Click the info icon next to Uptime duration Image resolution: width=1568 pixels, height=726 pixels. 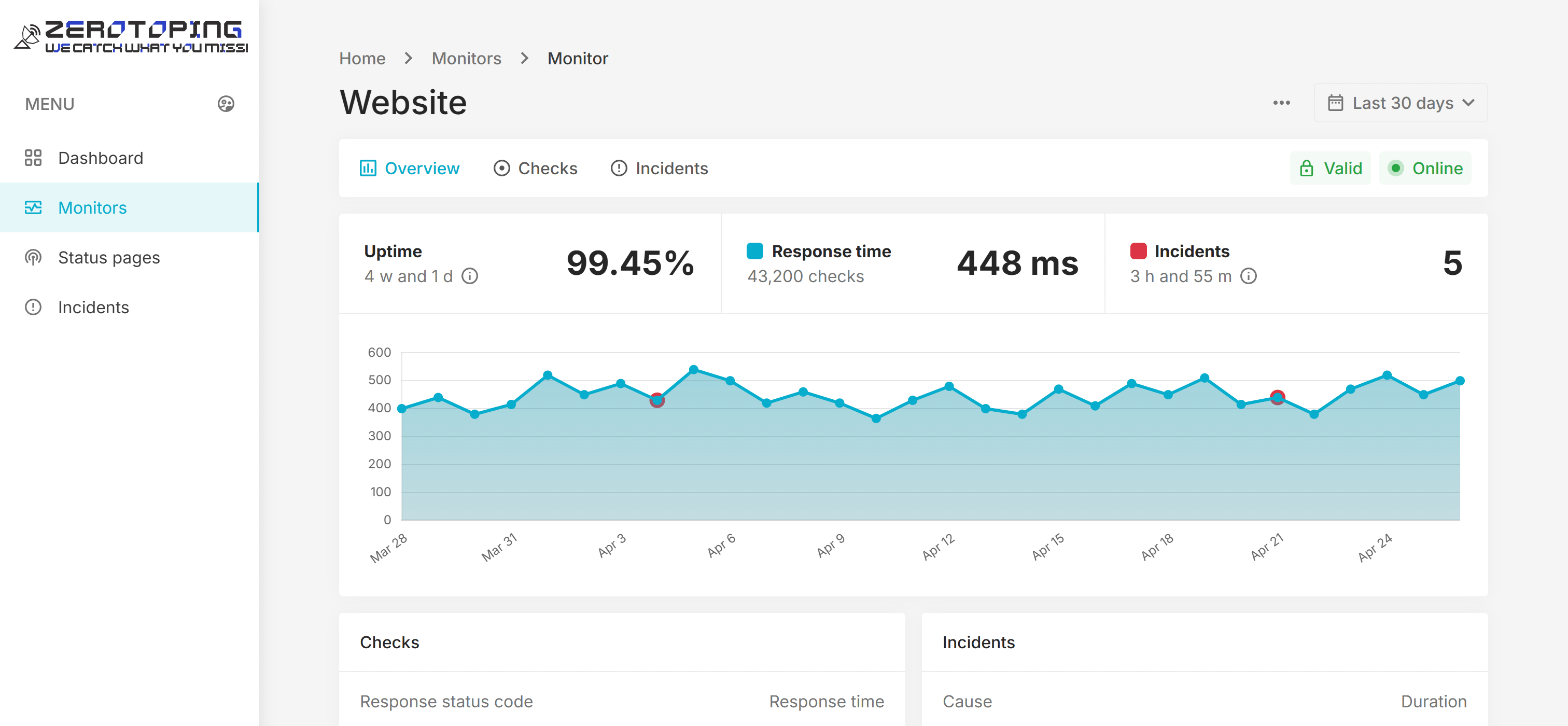469,276
